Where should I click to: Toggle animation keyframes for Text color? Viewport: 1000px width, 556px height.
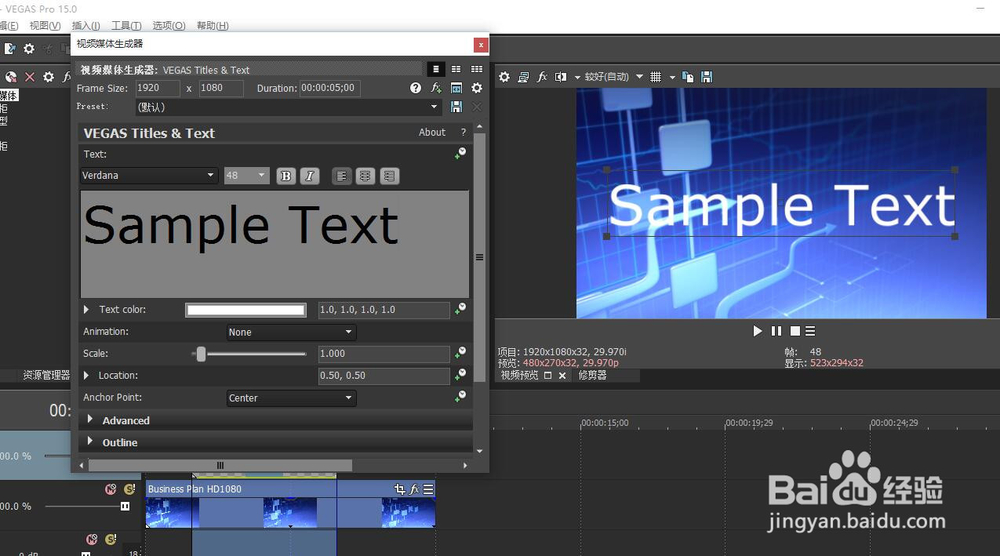[x=460, y=309]
